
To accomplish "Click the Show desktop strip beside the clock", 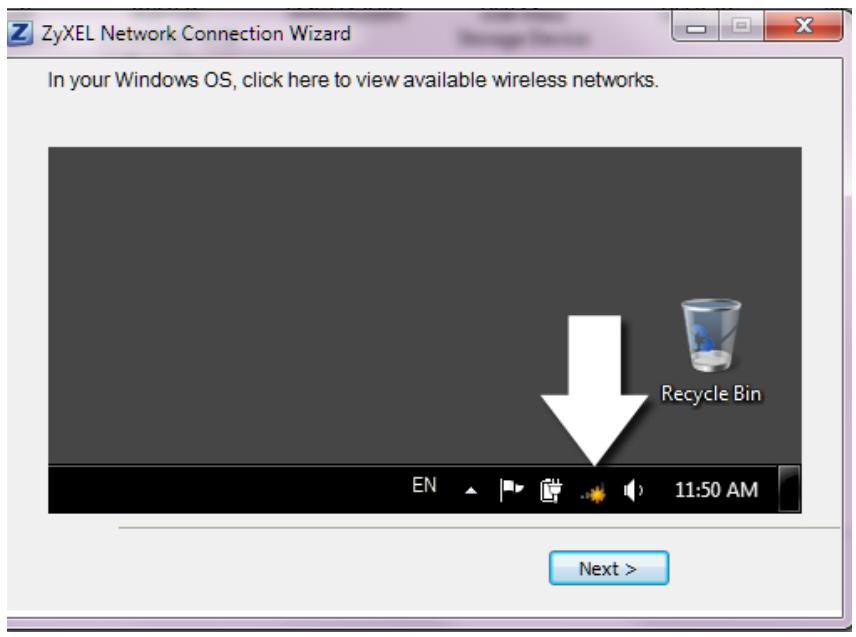I will pyautogui.click(x=789, y=488).
